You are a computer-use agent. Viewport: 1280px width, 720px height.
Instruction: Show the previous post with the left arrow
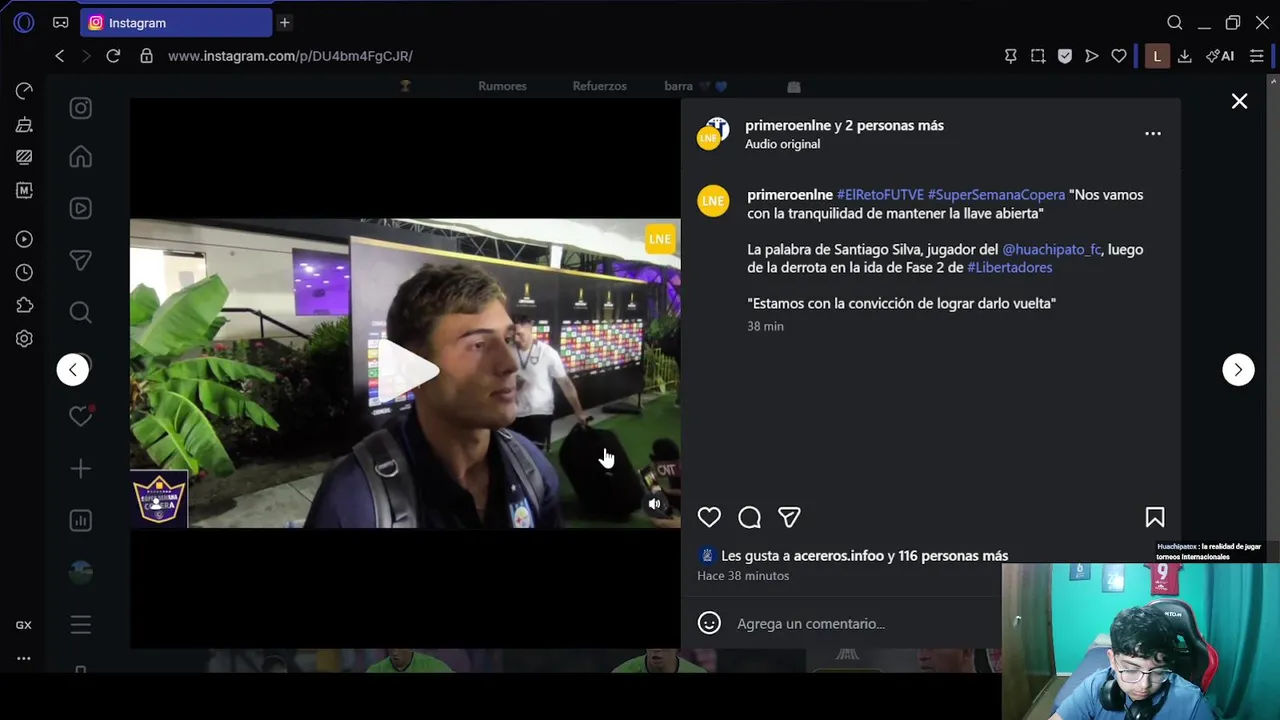coord(72,370)
